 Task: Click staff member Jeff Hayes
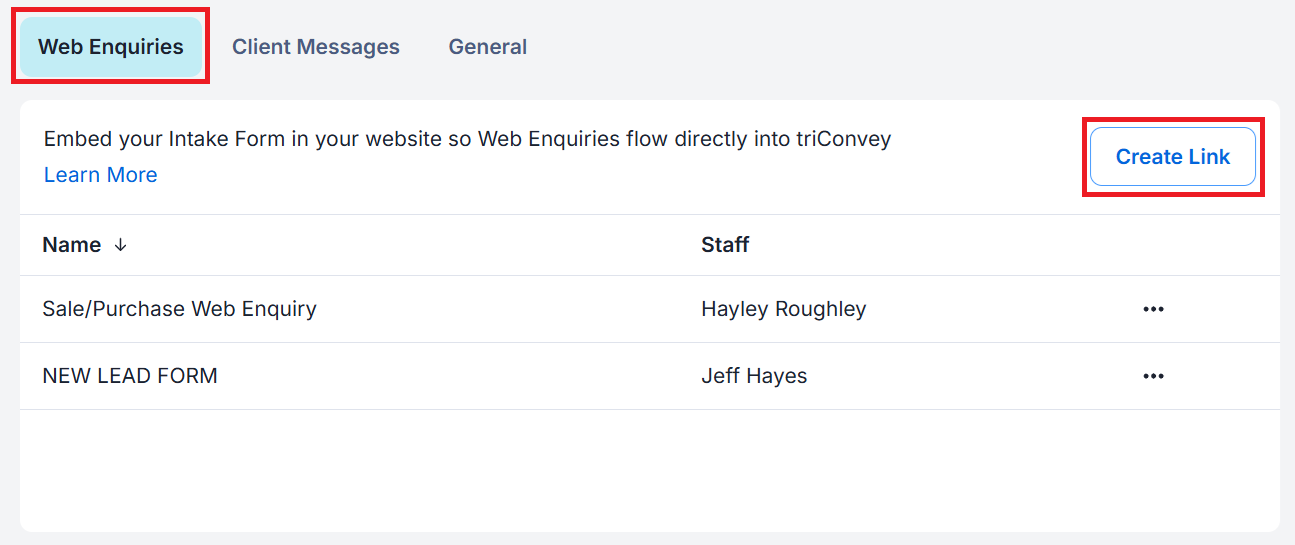coord(754,376)
